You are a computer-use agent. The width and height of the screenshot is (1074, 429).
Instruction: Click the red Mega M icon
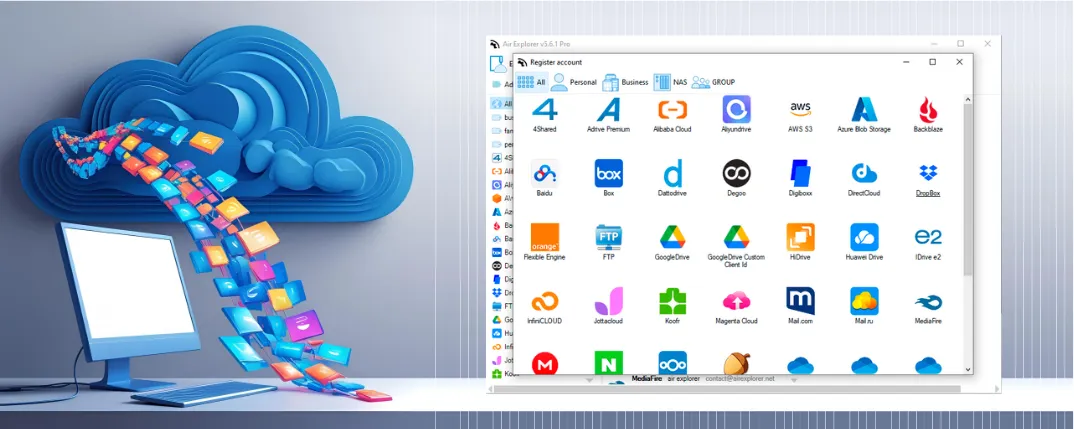point(545,364)
